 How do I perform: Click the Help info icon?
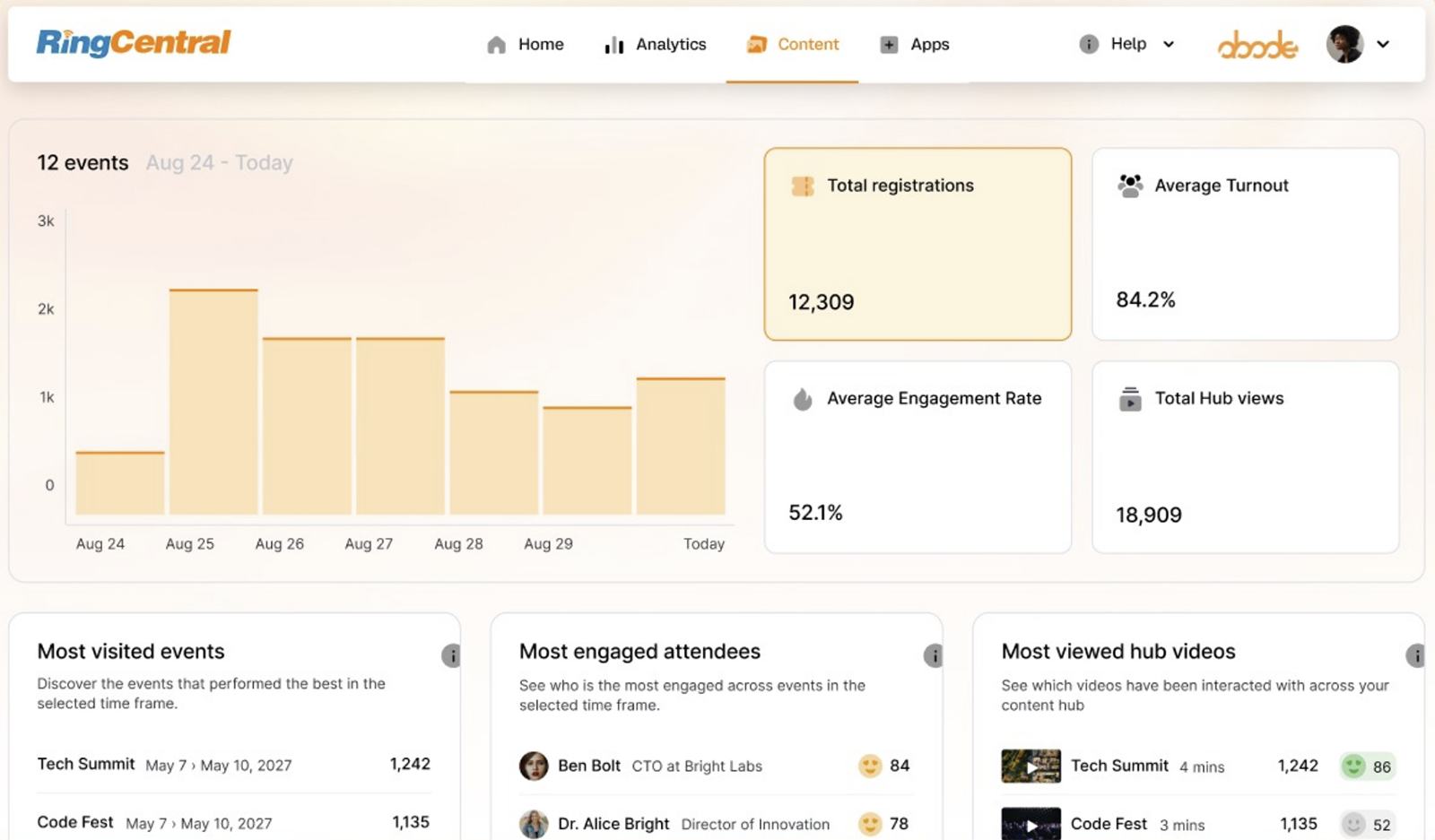pos(1089,44)
